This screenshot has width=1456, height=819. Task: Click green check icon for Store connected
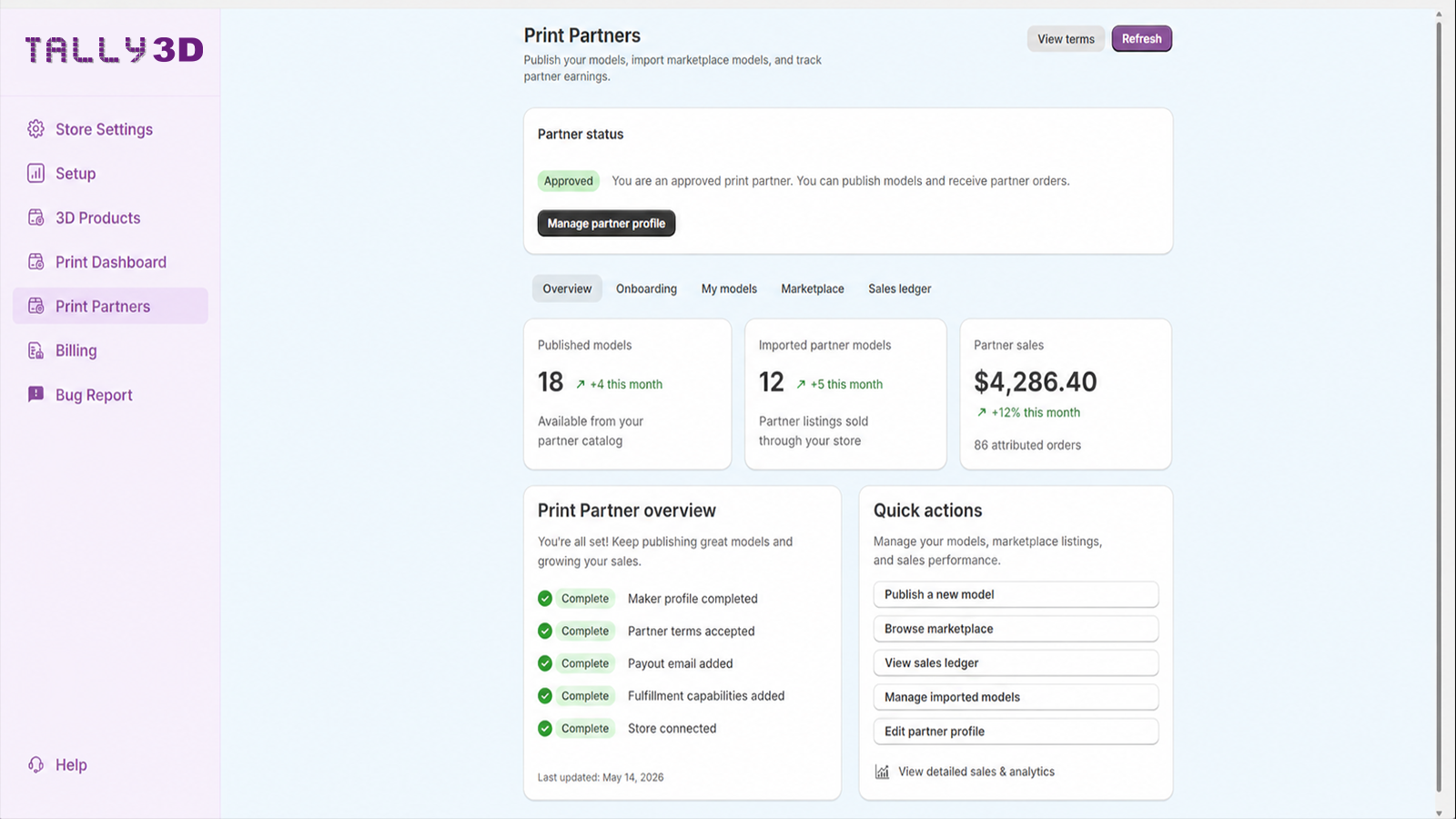coord(545,728)
